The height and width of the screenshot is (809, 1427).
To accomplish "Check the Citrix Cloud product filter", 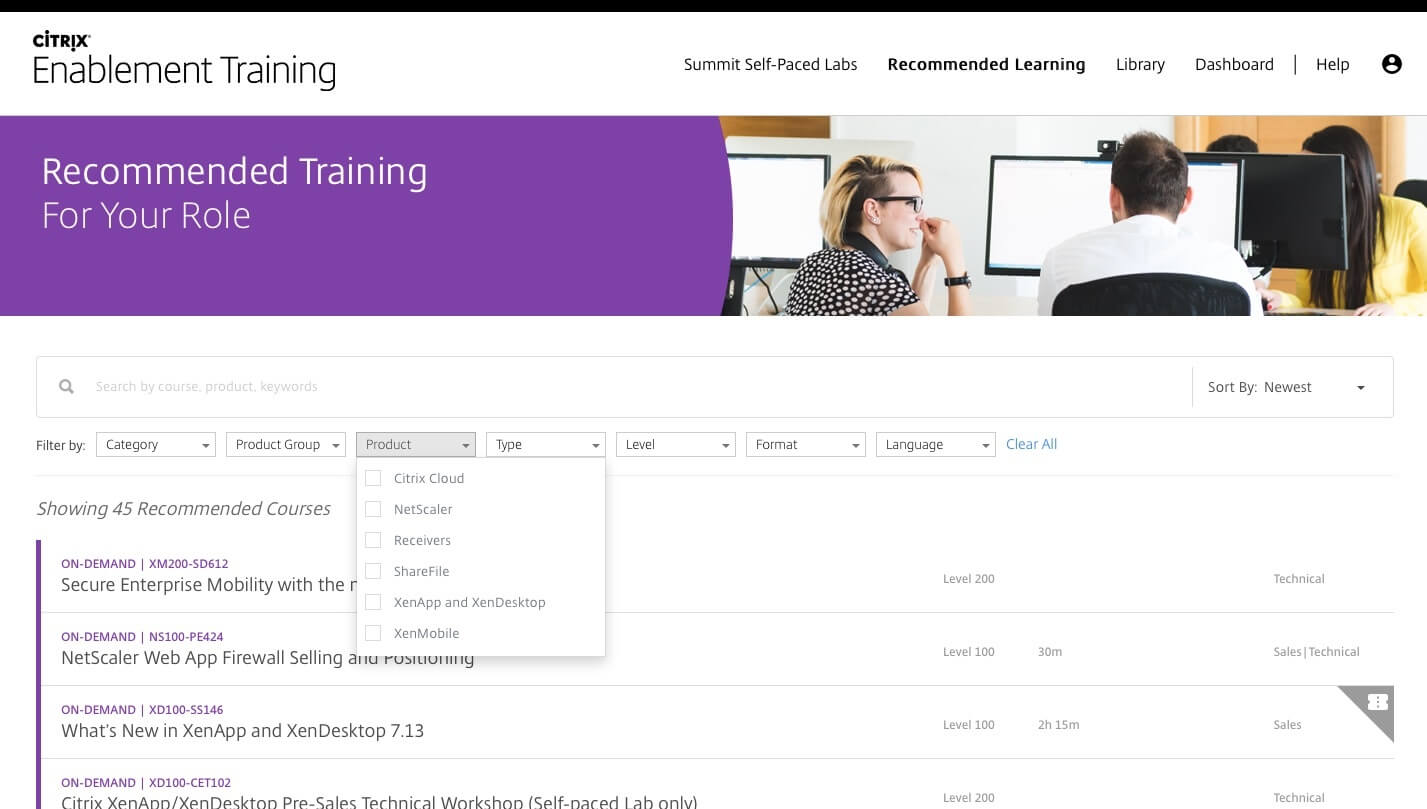I will 373,478.
